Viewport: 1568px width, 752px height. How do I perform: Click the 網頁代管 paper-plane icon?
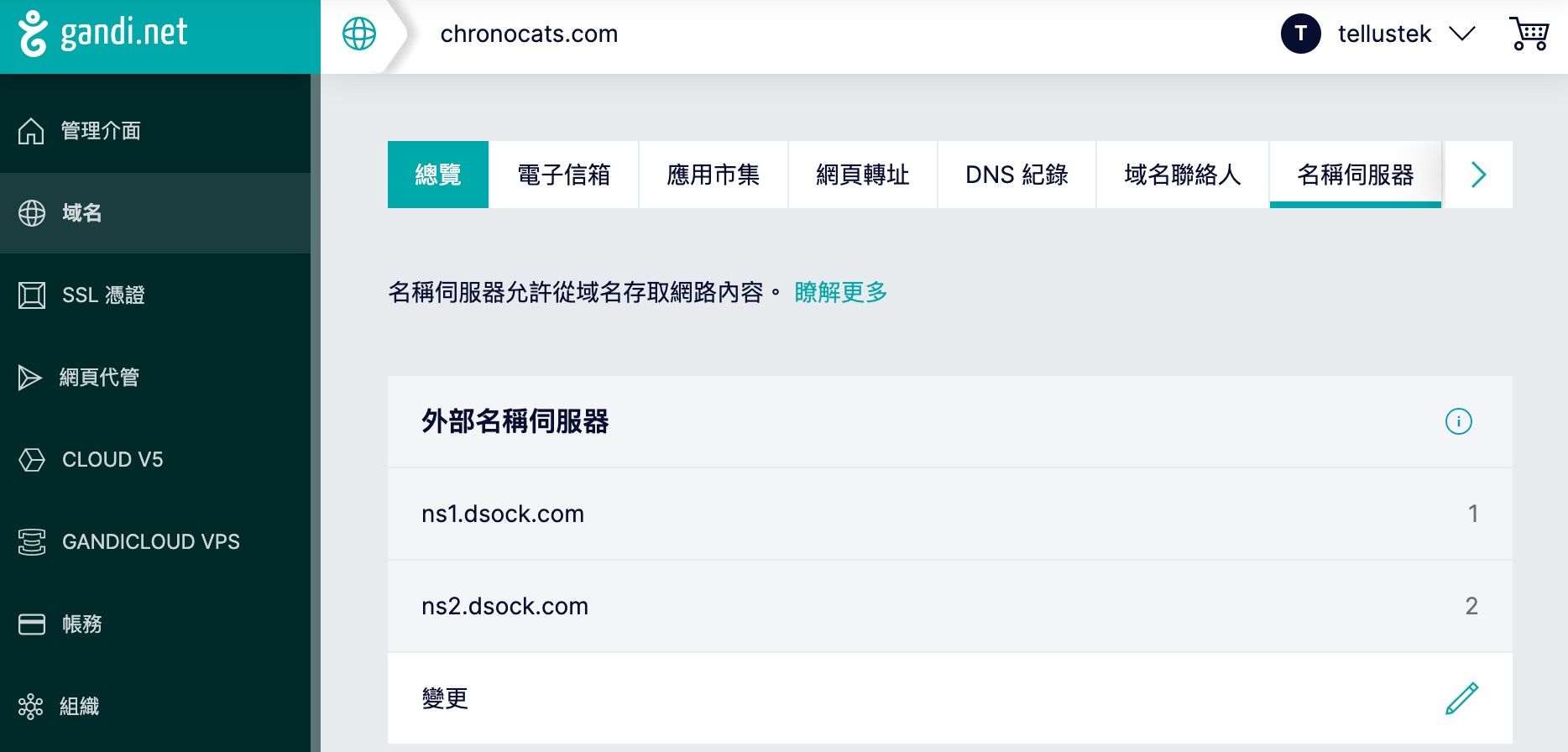30,378
